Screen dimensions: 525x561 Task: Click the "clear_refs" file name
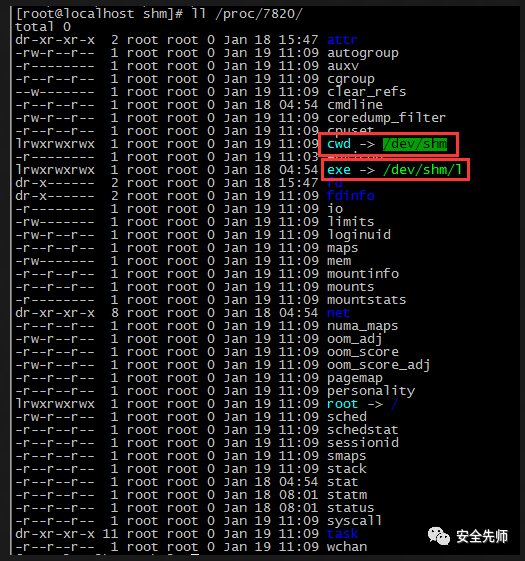(x=366, y=92)
